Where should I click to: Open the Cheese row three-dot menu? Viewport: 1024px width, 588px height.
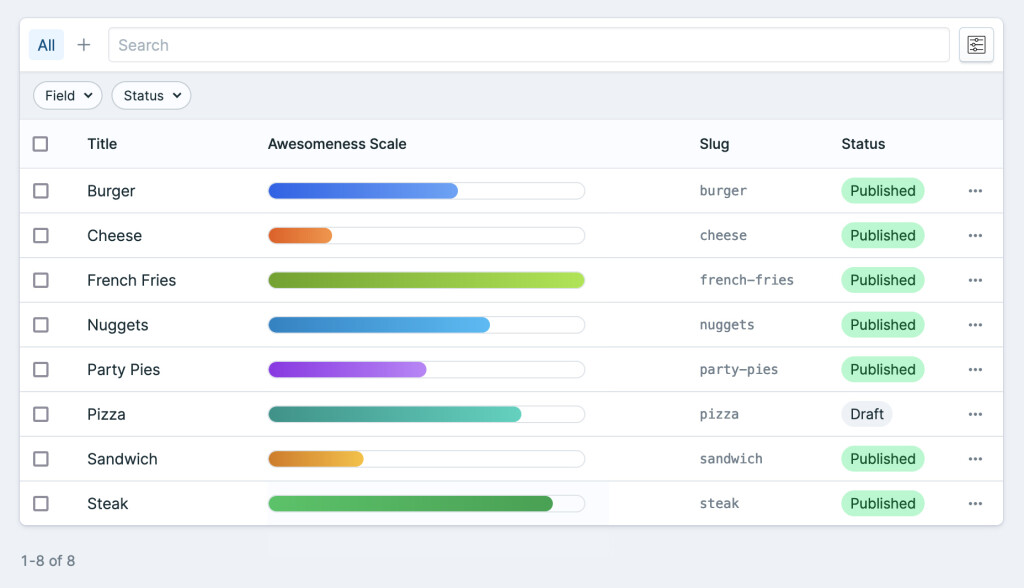[975, 236]
